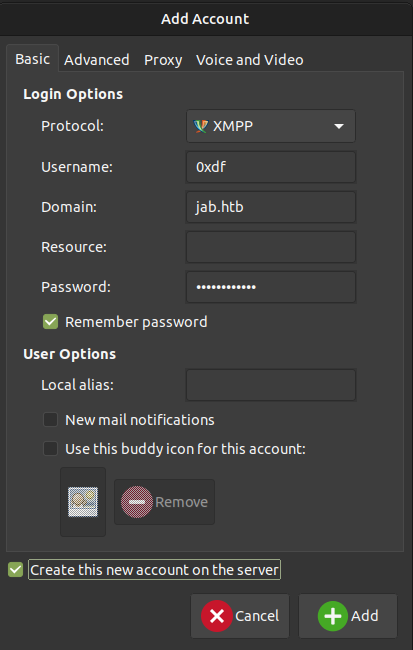
Task: Select the Voice and Video tab
Action: point(250,60)
